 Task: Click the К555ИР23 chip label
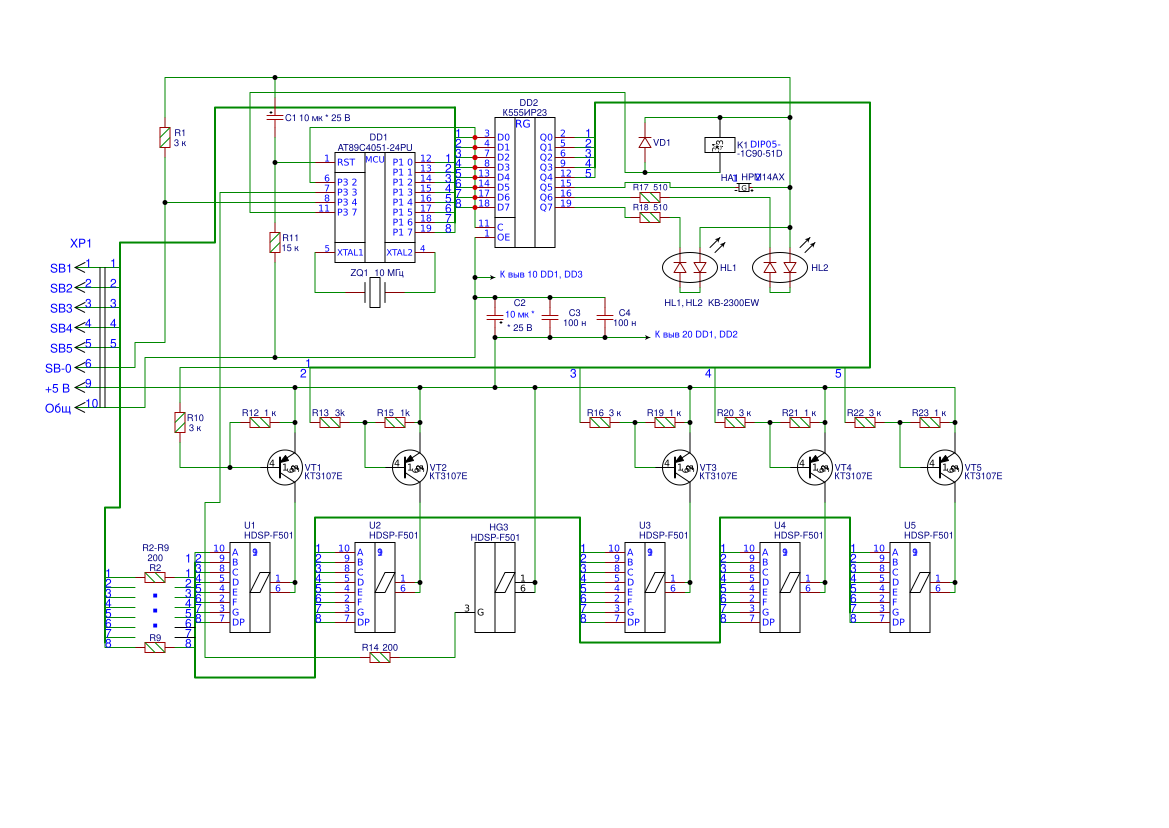coord(525,113)
